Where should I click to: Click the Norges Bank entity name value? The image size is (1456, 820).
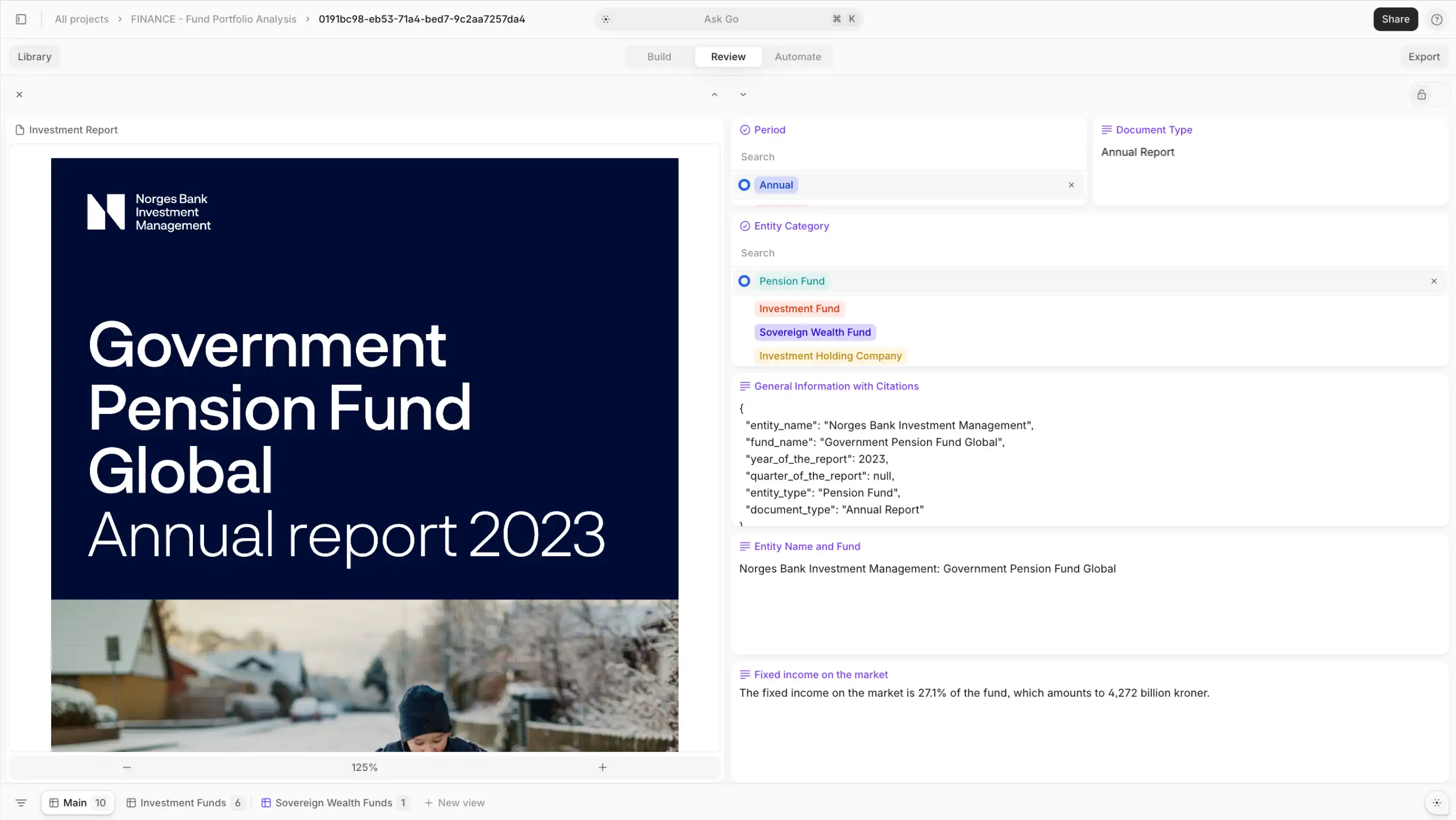[x=927, y=569]
